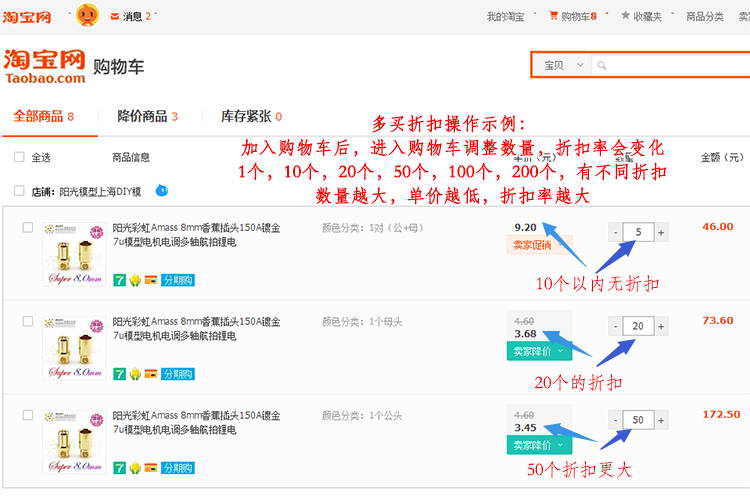Click the search magnifier icon in search box
Viewport: 750px width, 500px height.
602,66
